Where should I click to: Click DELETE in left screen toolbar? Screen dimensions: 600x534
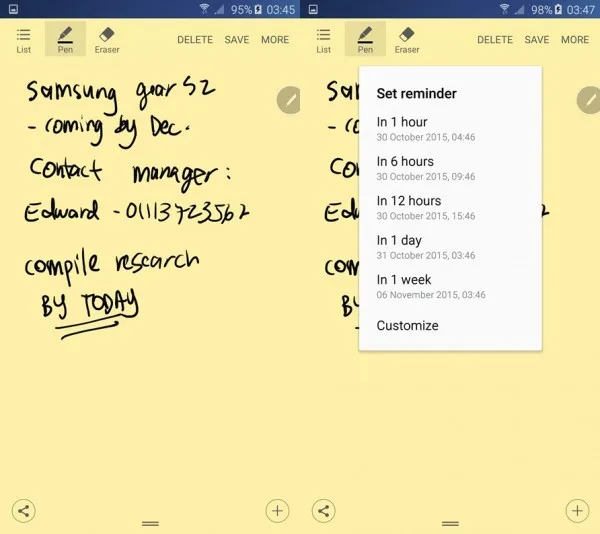[195, 40]
